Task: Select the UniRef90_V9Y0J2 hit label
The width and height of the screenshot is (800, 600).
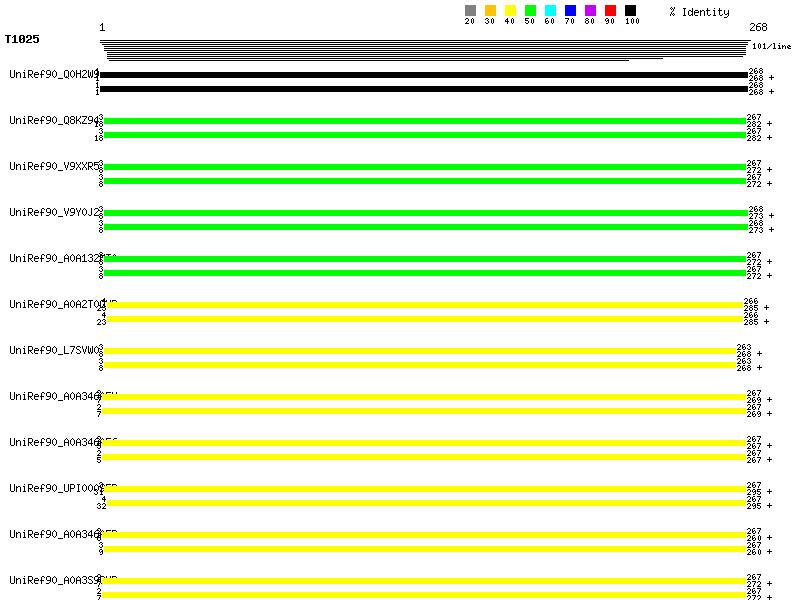Action: tap(53, 212)
